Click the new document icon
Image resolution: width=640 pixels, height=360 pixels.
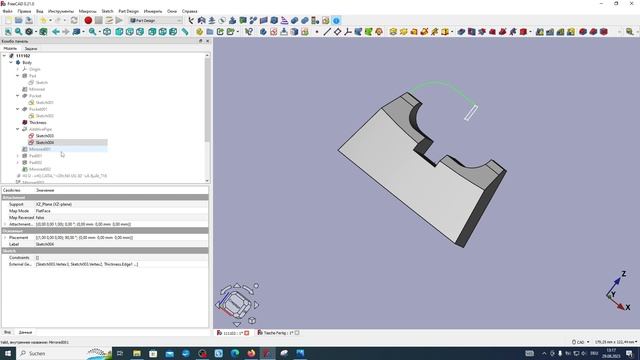click(8, 20)
